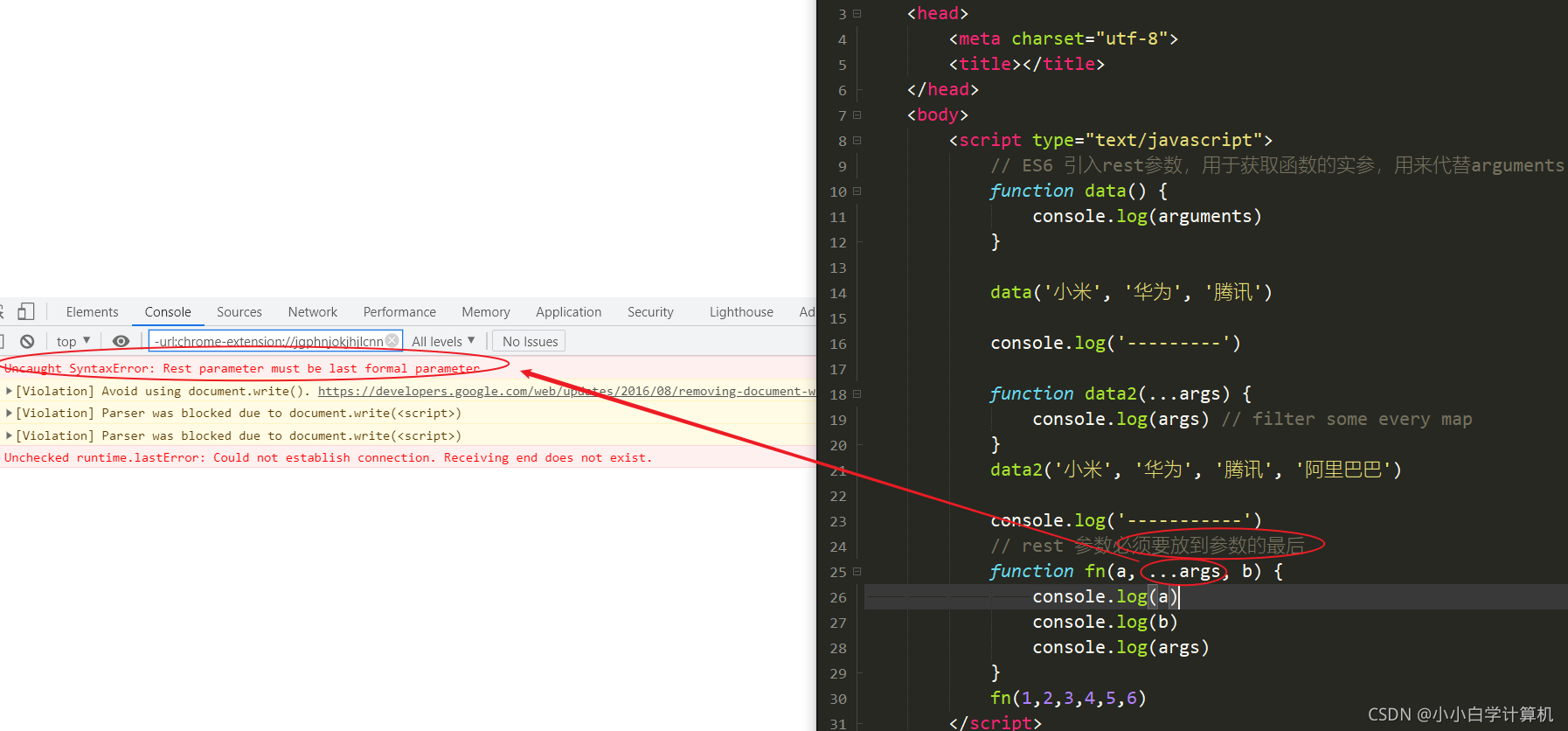Open the All levels log filter dropdown
Image resolution: width=1568 pixels, height=731 pixels.
pyautogui.click(x=443, y=341)
